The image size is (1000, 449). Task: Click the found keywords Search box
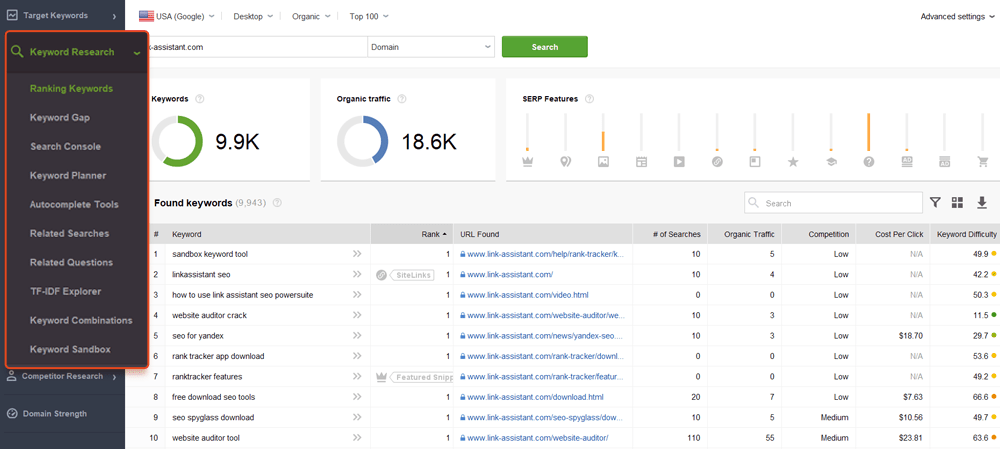pos(833,203)
